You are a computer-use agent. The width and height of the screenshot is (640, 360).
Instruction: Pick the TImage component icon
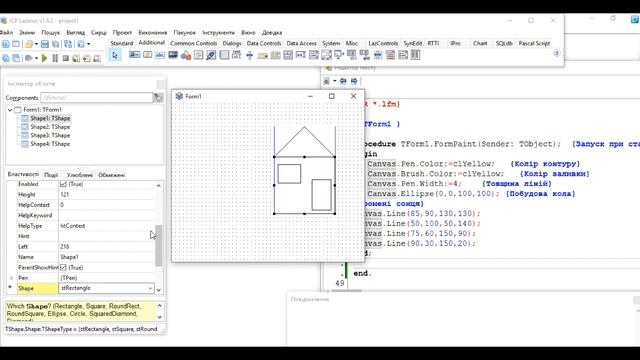(x=173, y=55)
